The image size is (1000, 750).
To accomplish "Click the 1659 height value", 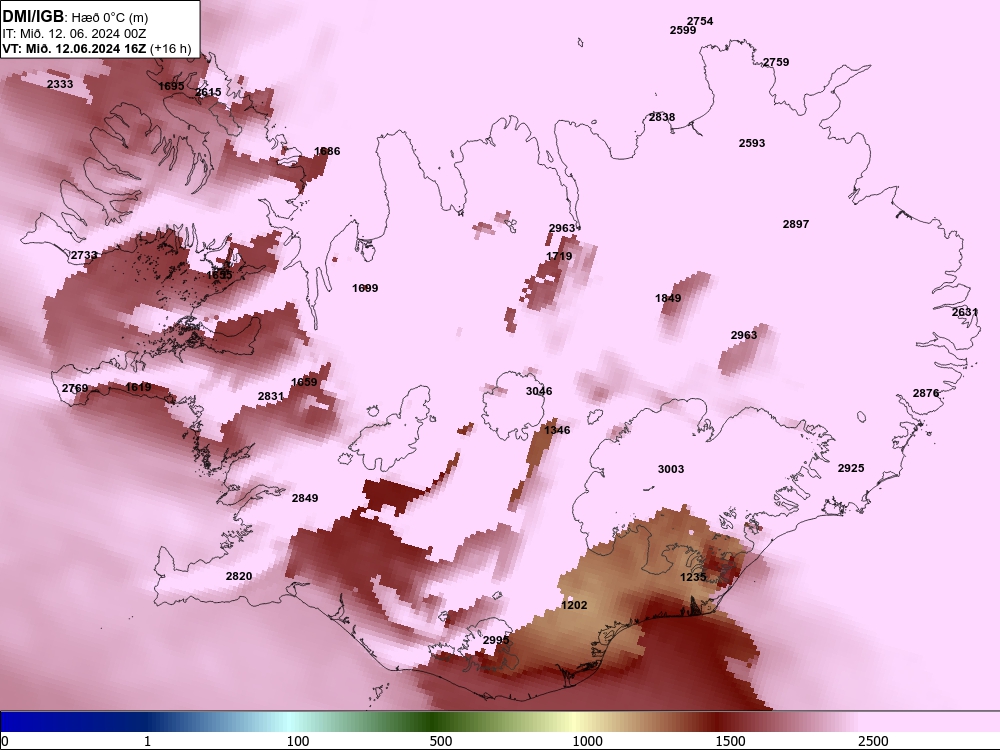I will click(x=304, y=383).
